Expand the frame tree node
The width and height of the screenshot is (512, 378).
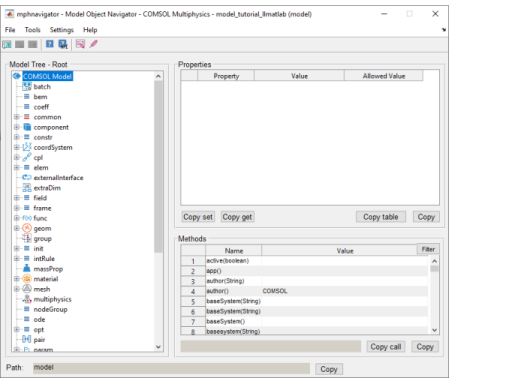click(x=16, y=208)
